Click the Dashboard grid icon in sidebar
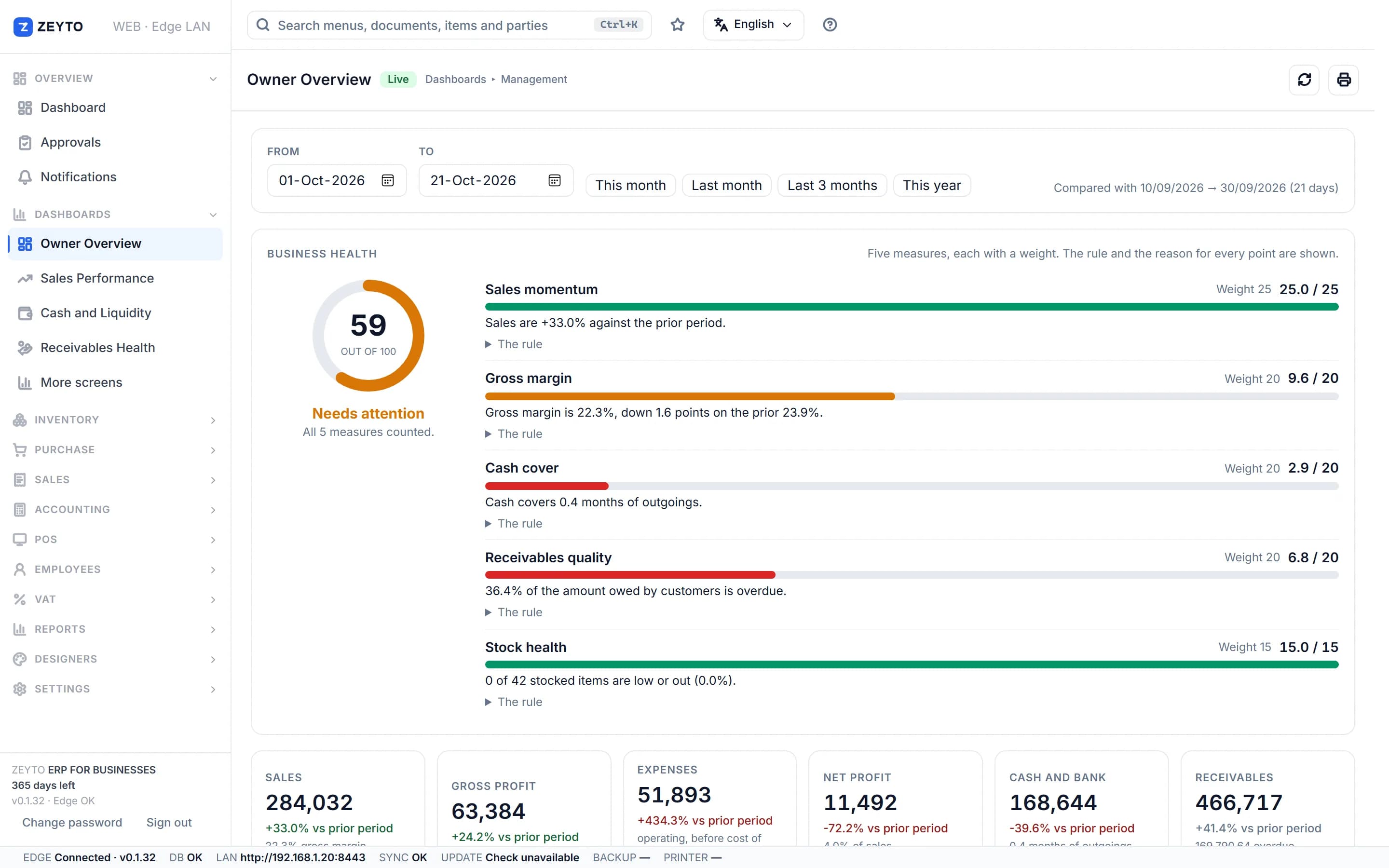This screenshot has width=1389, height=868. click(x=25, y=108)
